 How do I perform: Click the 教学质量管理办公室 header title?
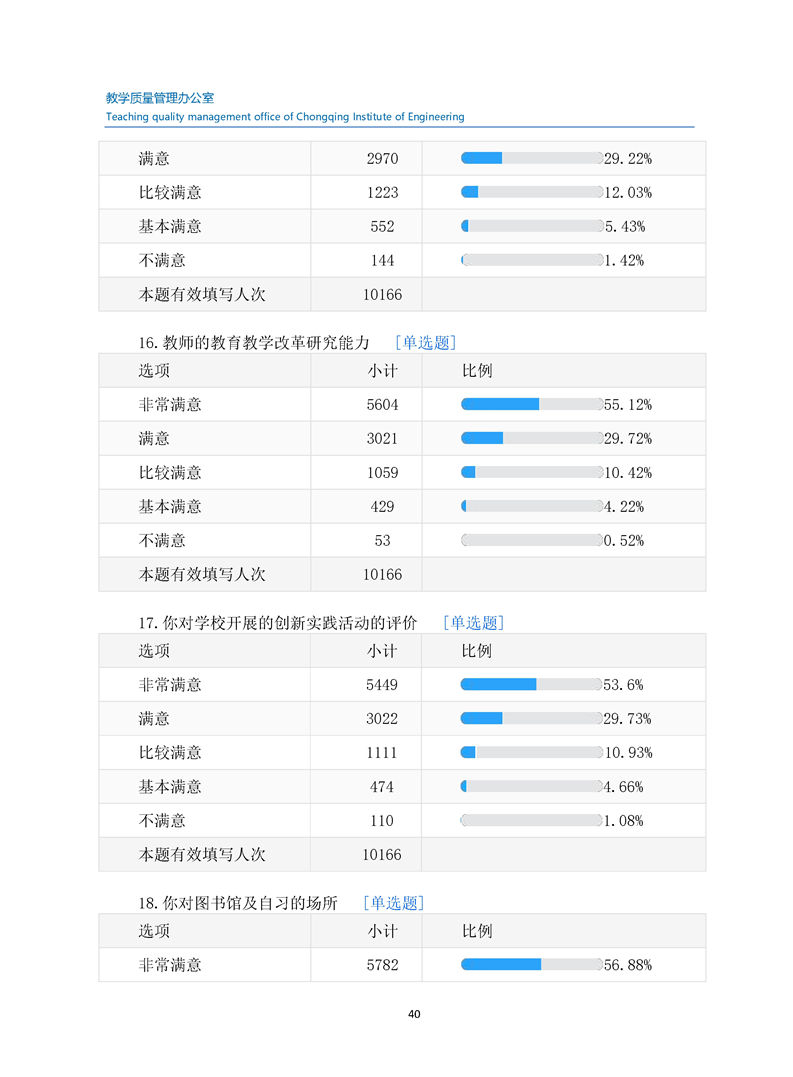[x=160, y=98]
